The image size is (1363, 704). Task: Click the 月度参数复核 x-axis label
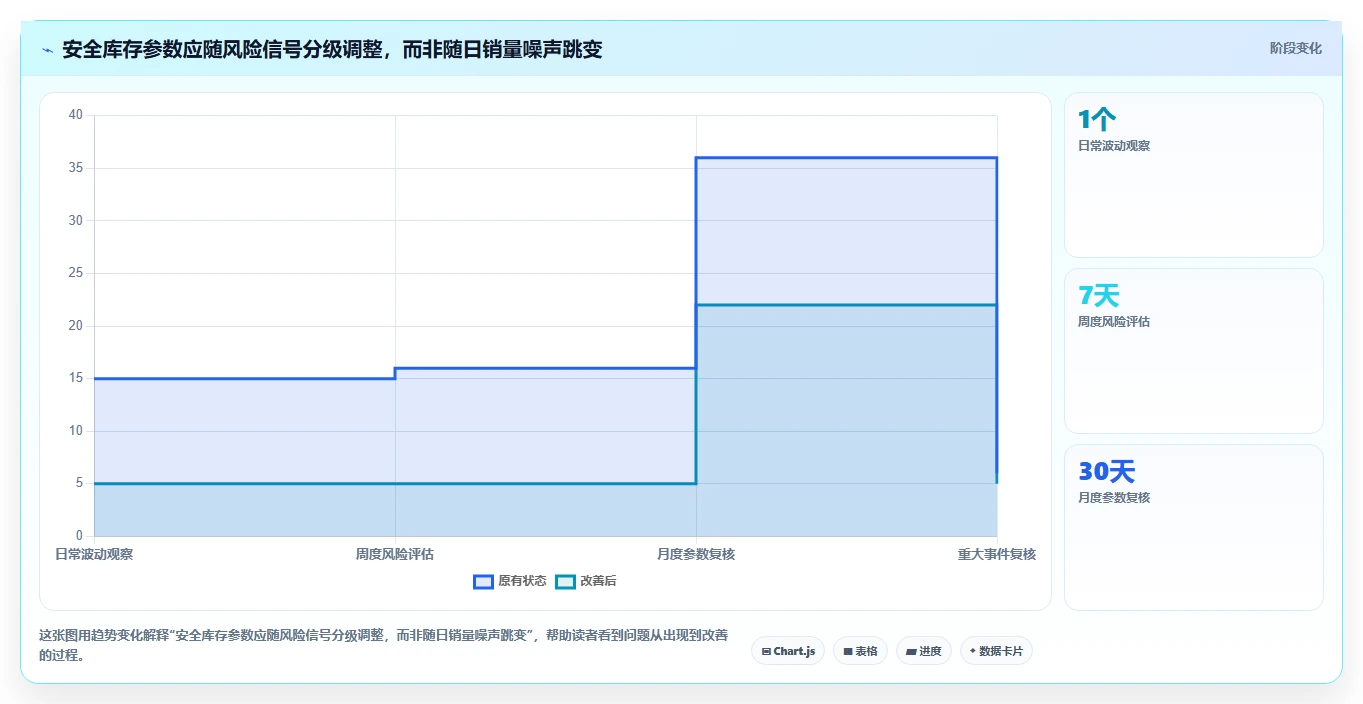696,554
